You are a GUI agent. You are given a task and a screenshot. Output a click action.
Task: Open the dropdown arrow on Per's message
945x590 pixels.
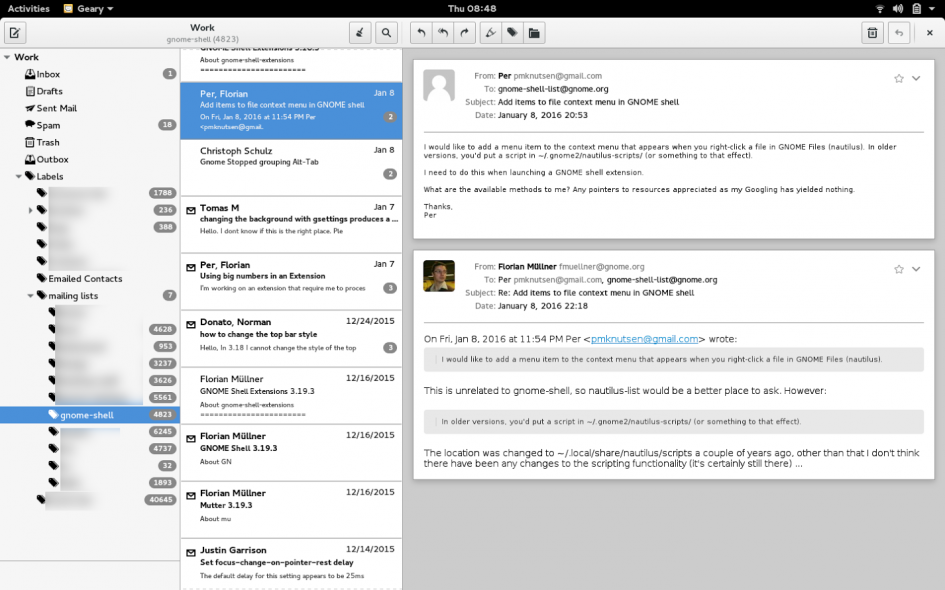pos(917,80)
